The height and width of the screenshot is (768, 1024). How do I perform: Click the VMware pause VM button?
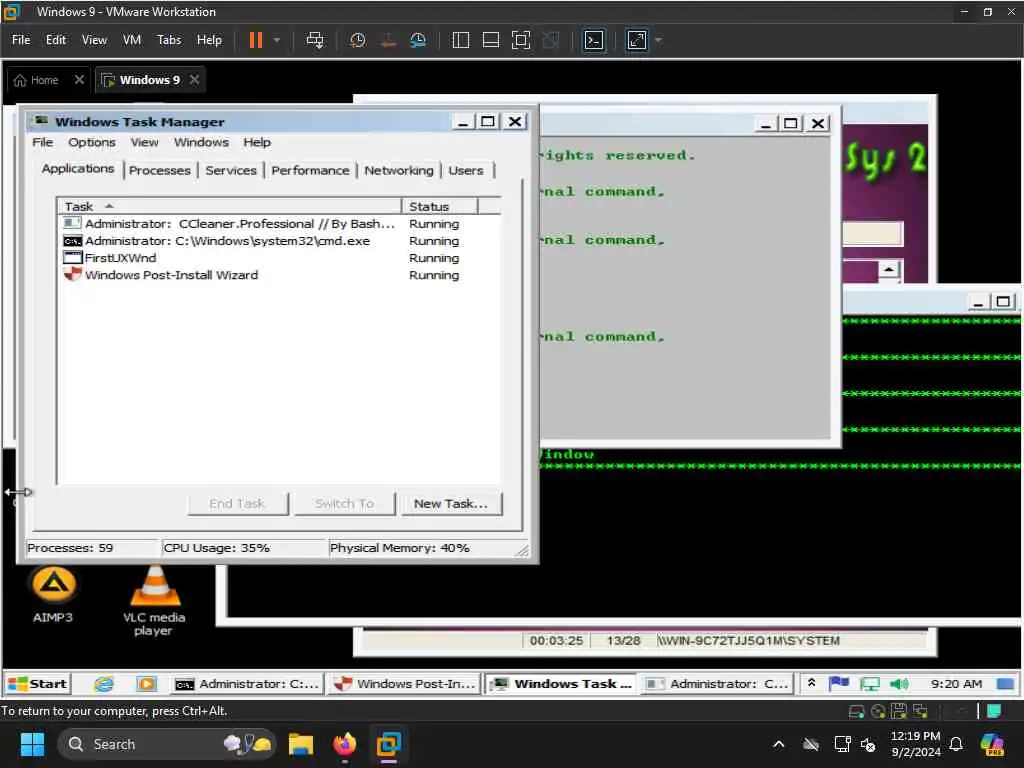click(x=255, y=40)
